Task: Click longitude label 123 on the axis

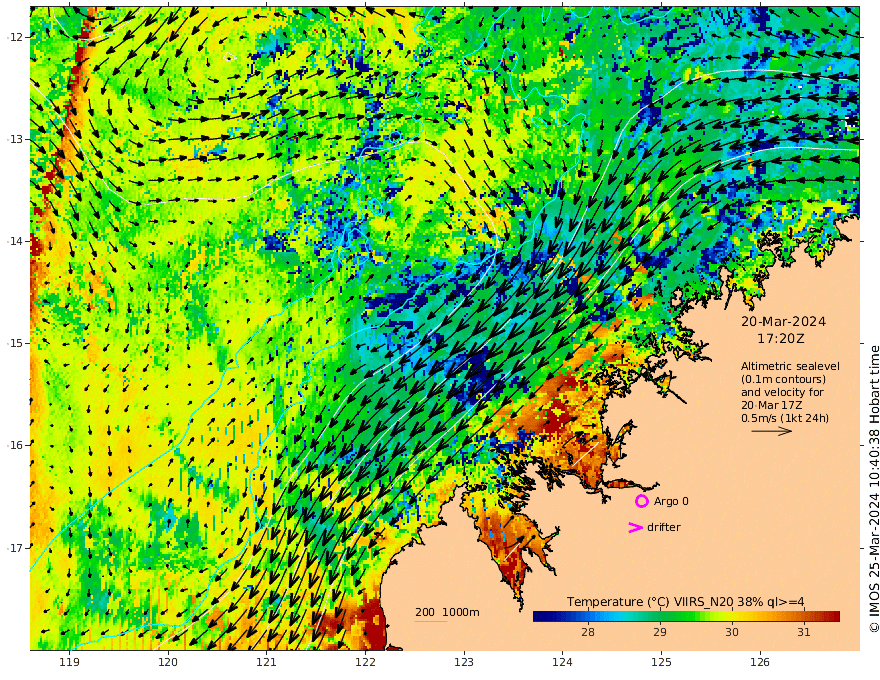Action: pyautogui.click(x=464, y=662)
